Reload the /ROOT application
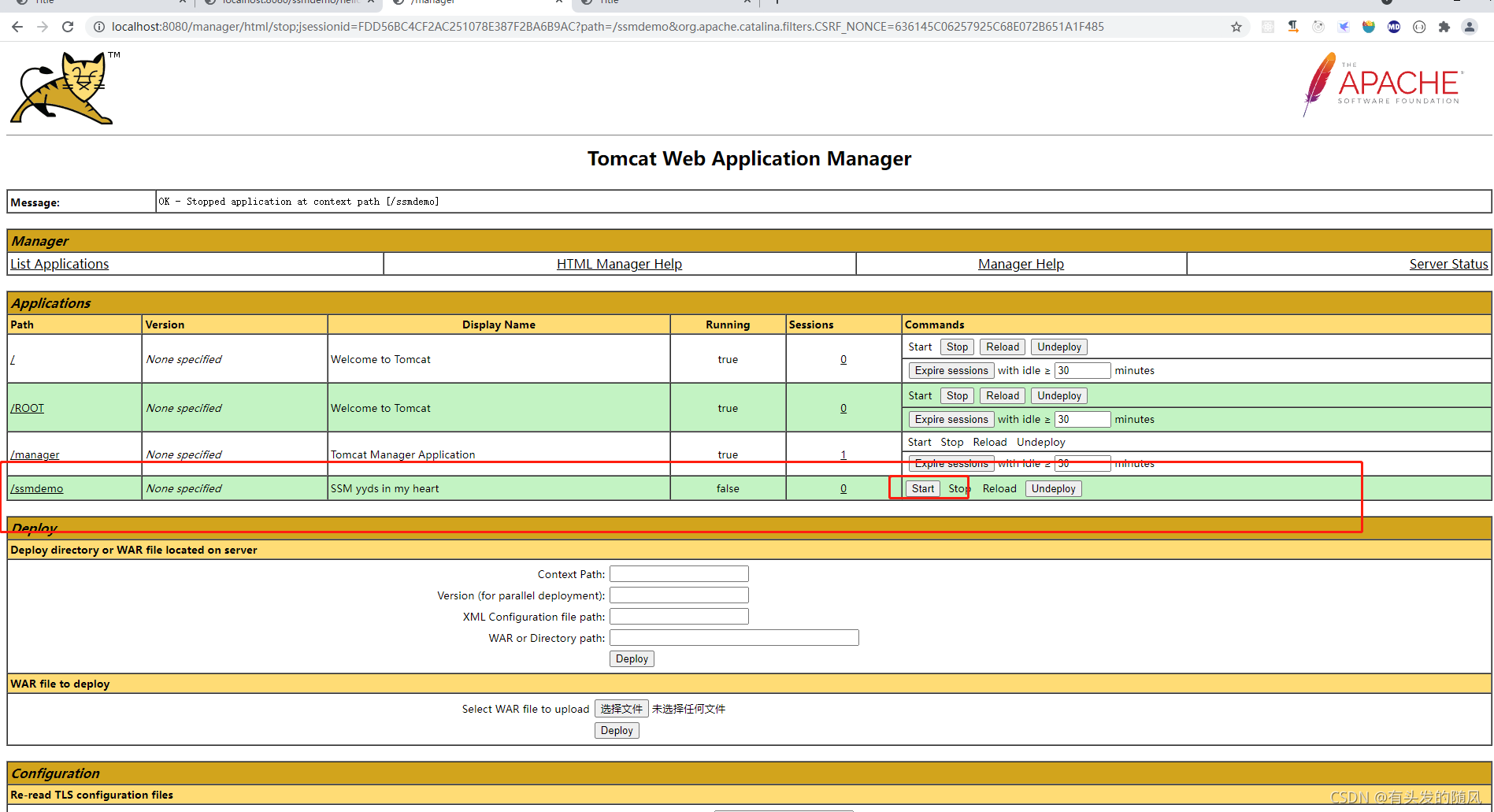Screen dimensions: 1494x812 1003,395
